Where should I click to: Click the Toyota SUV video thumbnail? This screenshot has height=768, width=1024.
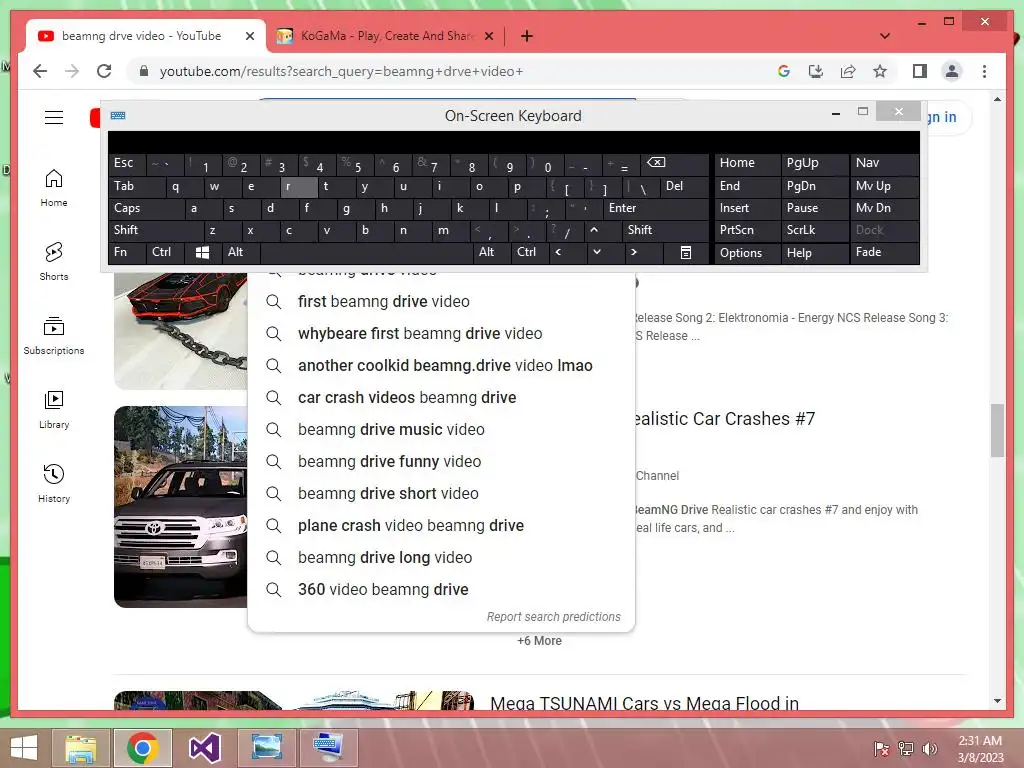(181, 507)
